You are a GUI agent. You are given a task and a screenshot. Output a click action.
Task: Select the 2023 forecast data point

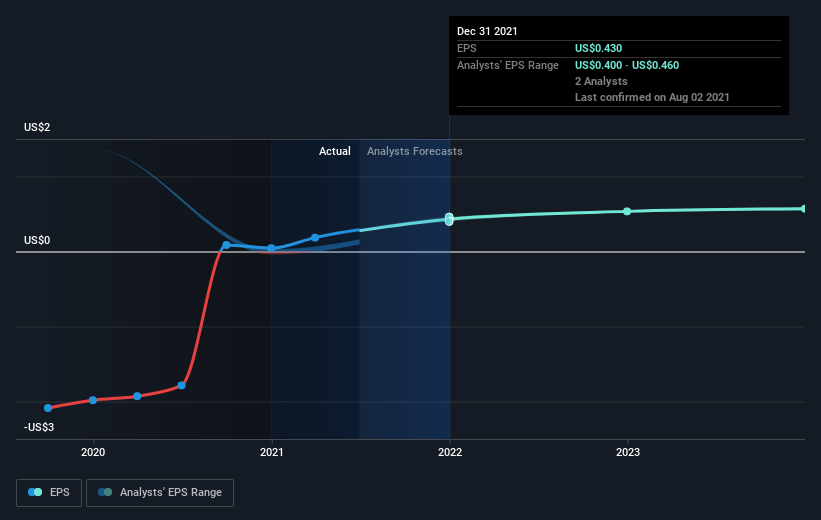tap(627, 211)
